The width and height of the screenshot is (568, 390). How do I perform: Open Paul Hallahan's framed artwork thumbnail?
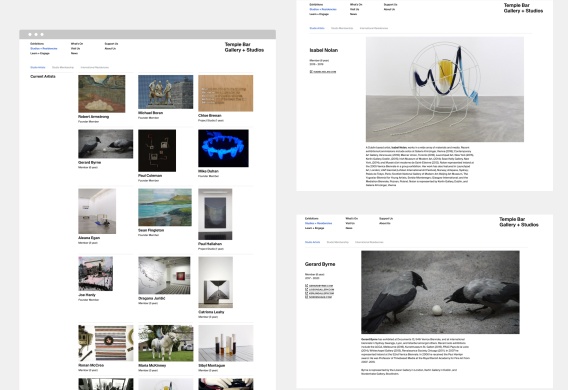(x=215, y=214)
